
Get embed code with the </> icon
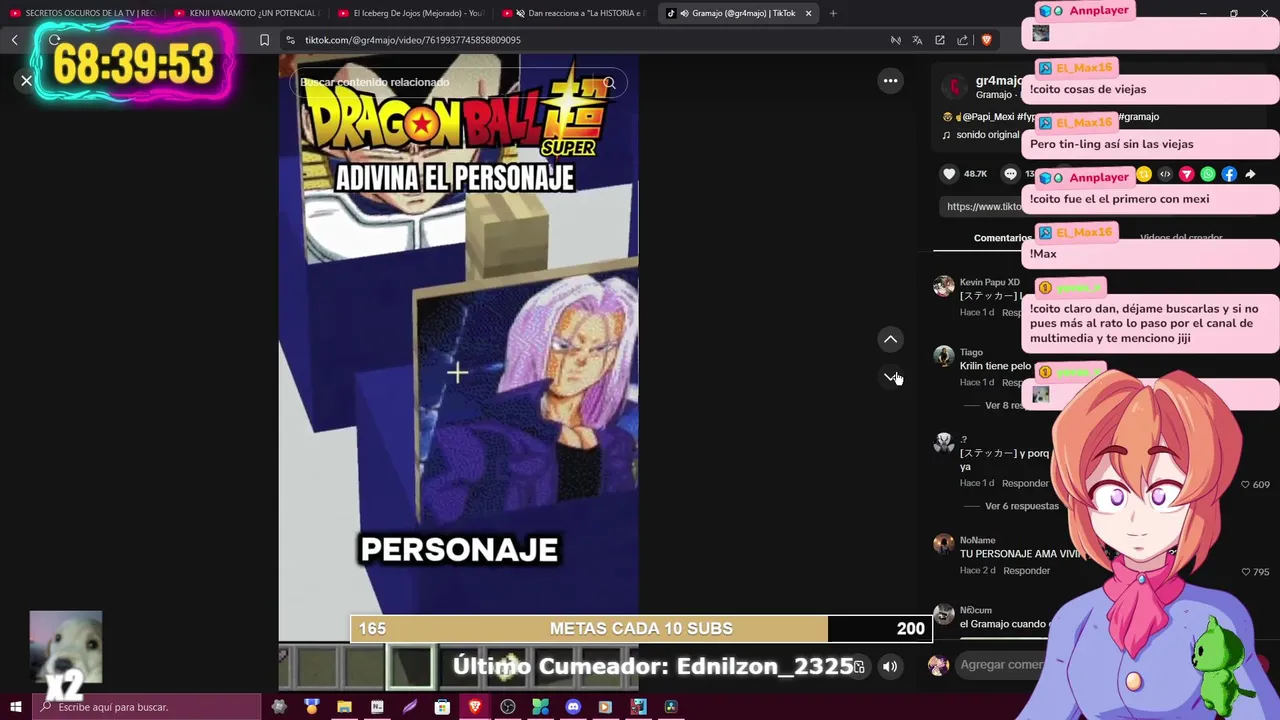click(1165, 174)
